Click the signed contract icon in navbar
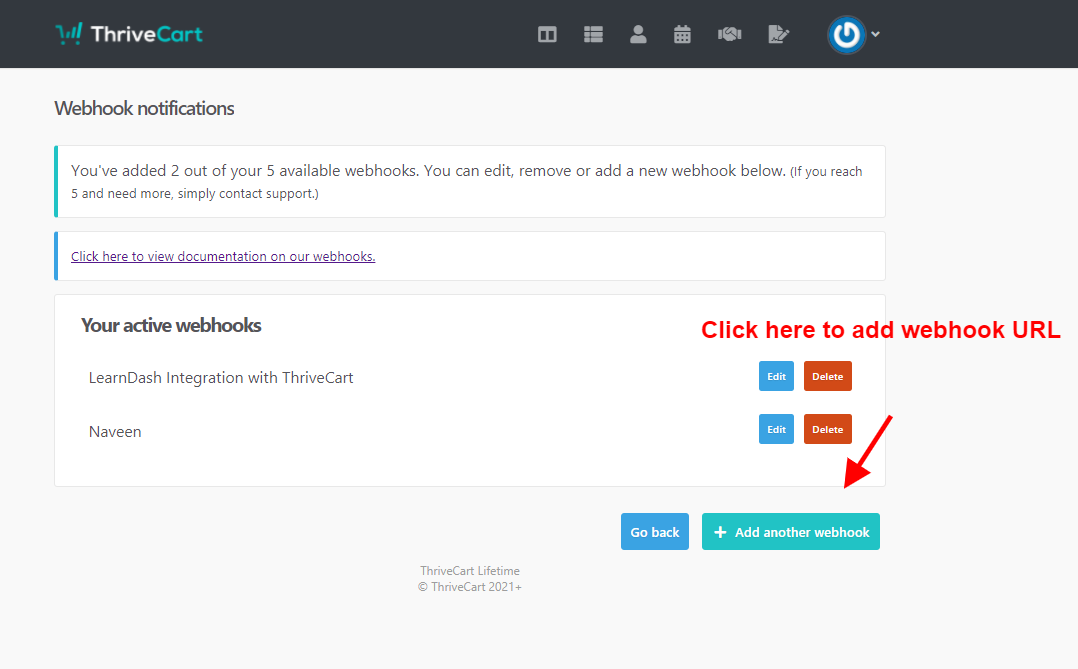Screen dimensions: 1078x669 coord(778,34)
